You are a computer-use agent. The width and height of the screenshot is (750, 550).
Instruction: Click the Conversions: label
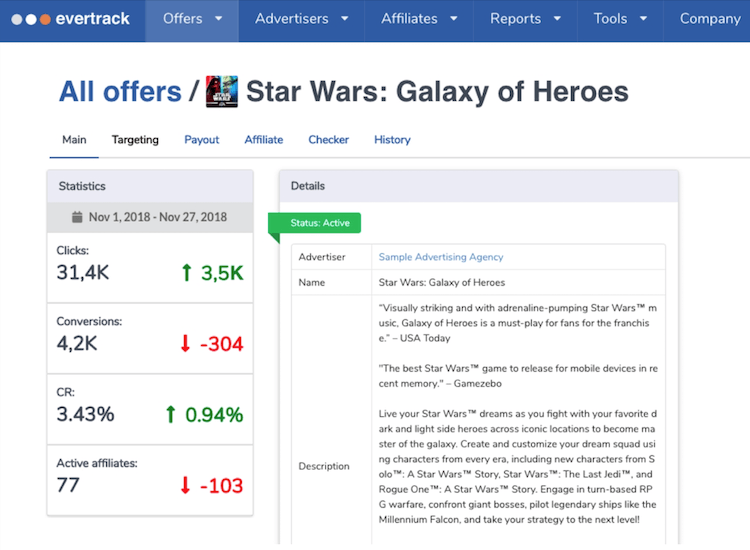coord(89,321)
